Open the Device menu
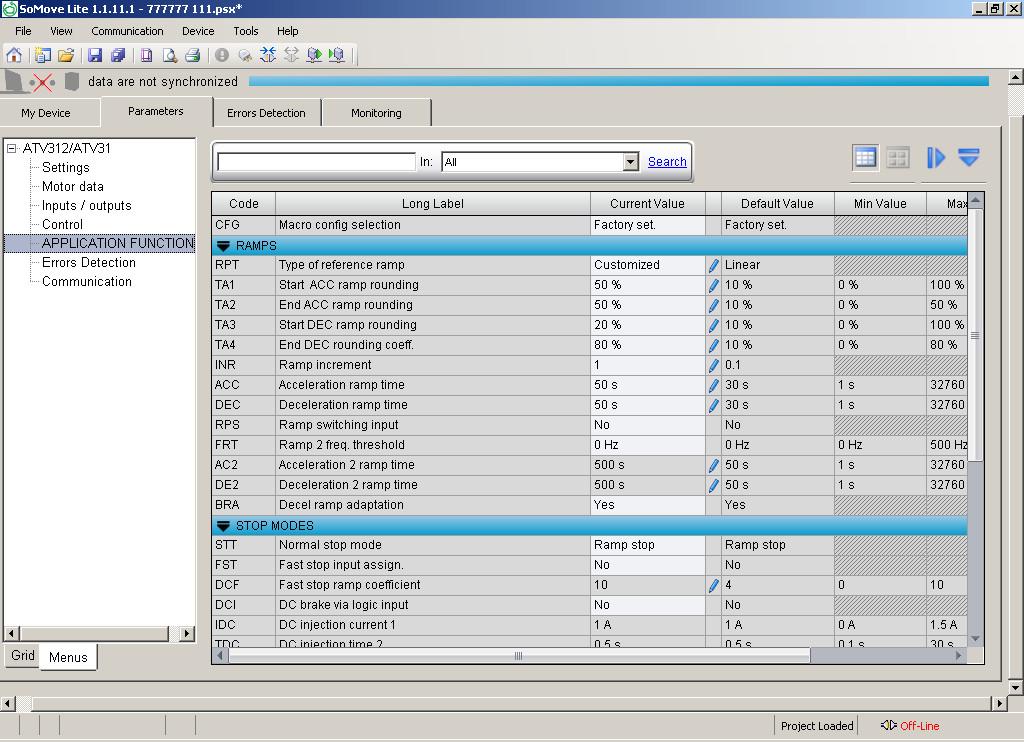Viewport: 1024px width, 742px height. point(198,31)
